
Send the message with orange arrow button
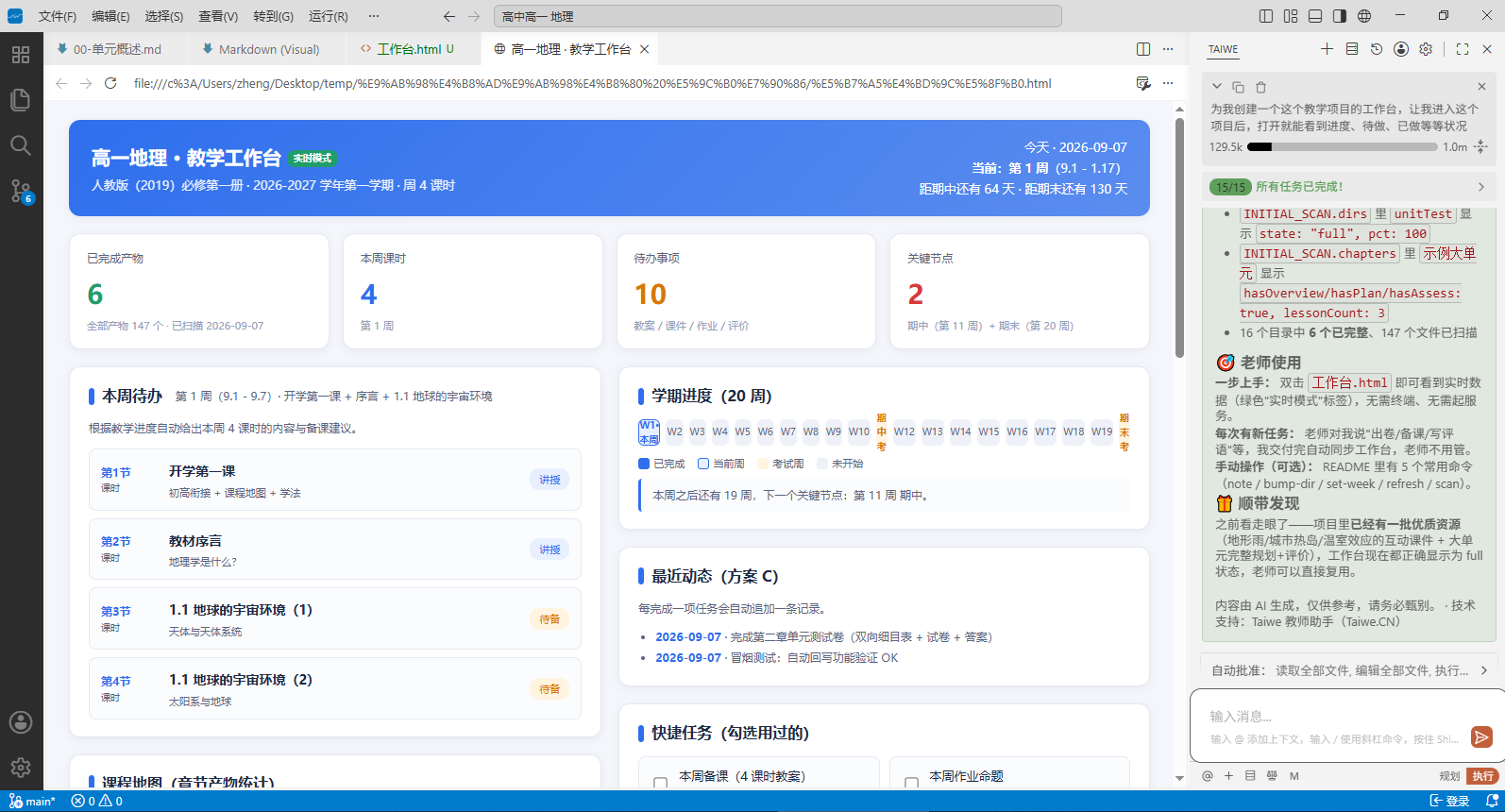tap(1481, 737)
